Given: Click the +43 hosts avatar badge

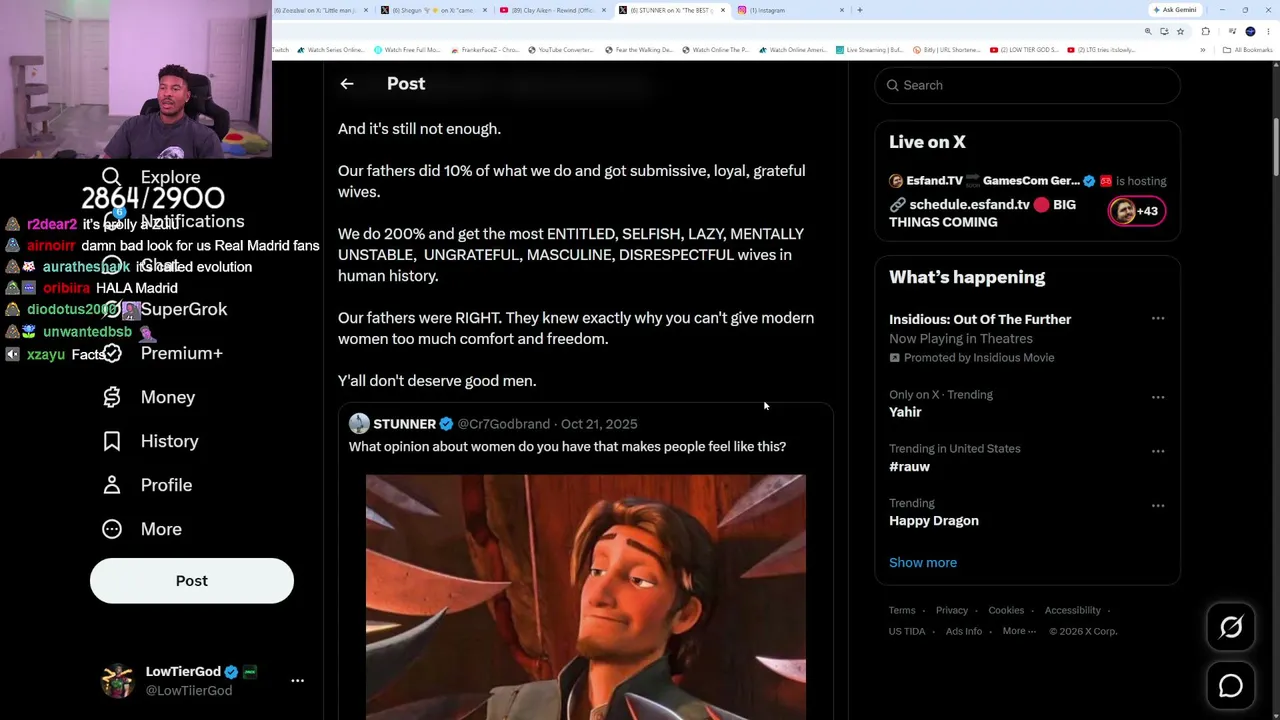Looking at the screenshot, I should [x=1137, y=211].
